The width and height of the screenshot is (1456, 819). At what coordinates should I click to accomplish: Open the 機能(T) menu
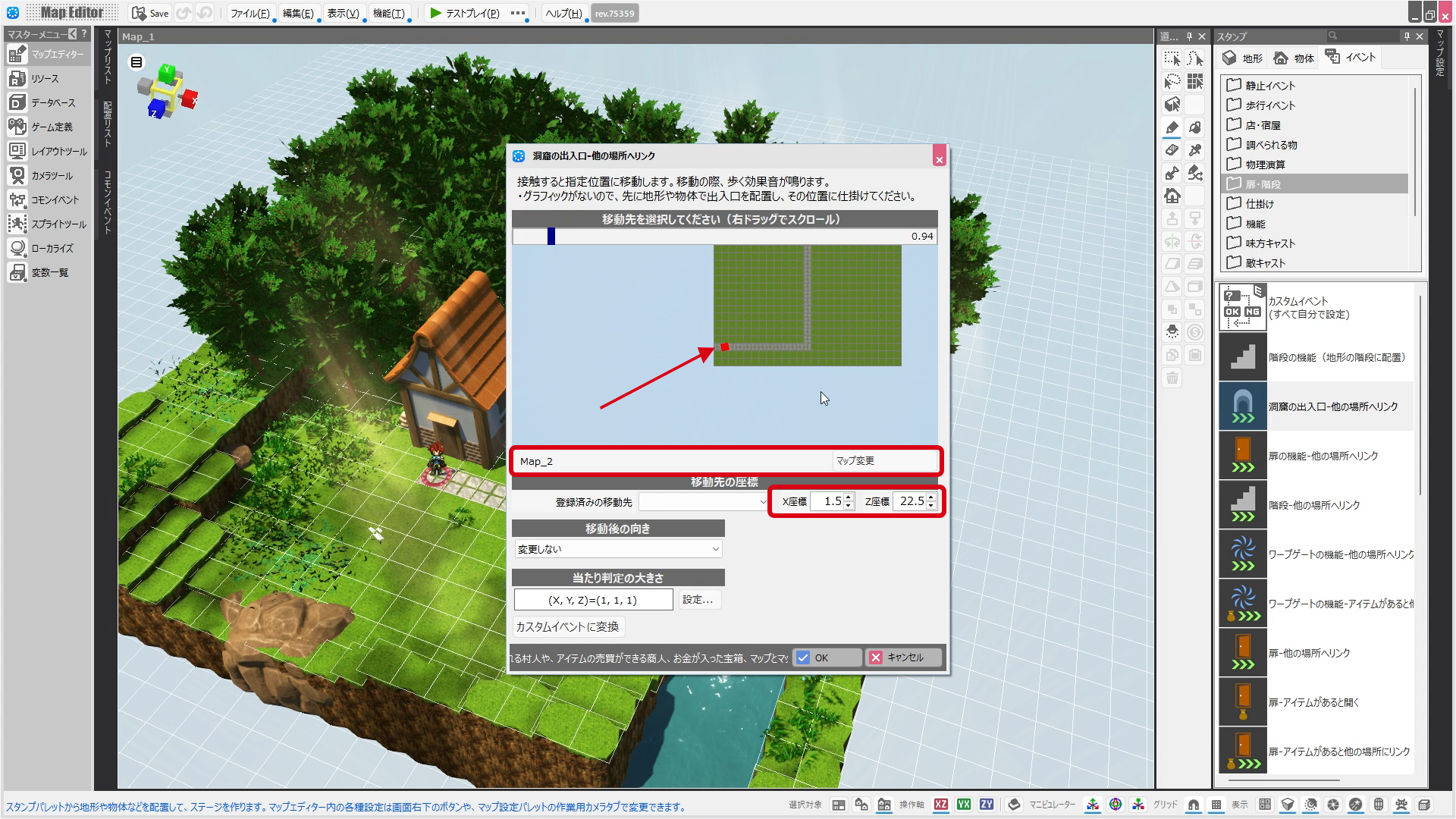[389, 13]
